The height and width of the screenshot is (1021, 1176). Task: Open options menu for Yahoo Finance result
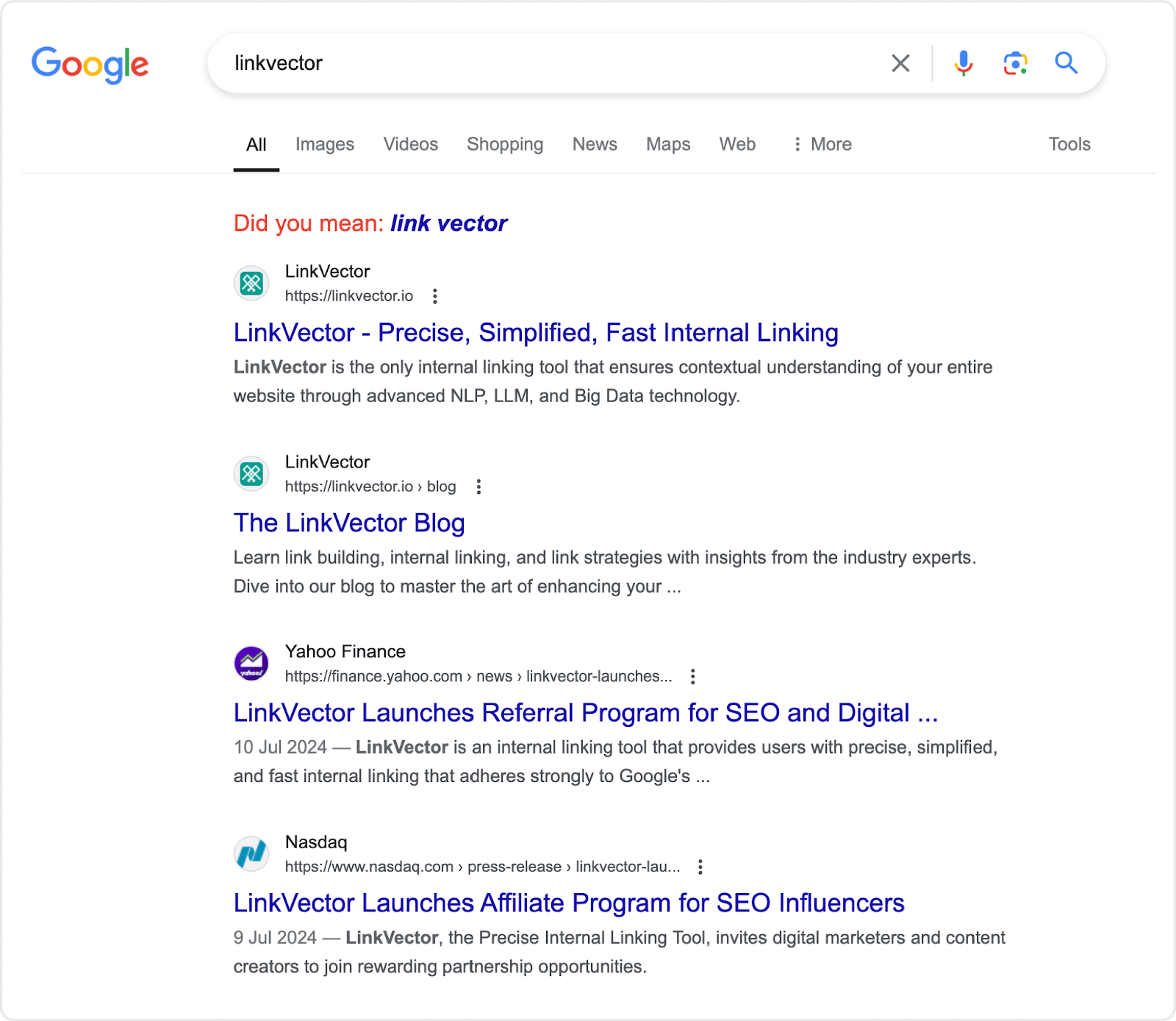[x=692, y=676]
